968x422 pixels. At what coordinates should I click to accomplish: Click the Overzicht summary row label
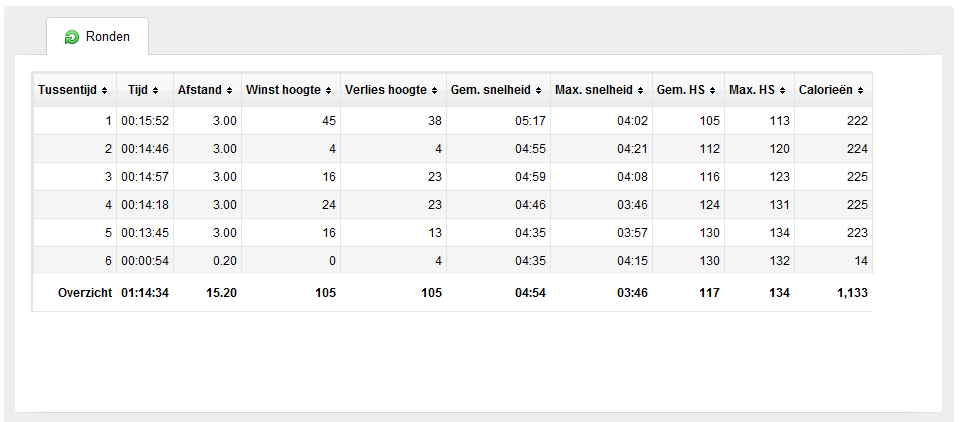point(85,293)
